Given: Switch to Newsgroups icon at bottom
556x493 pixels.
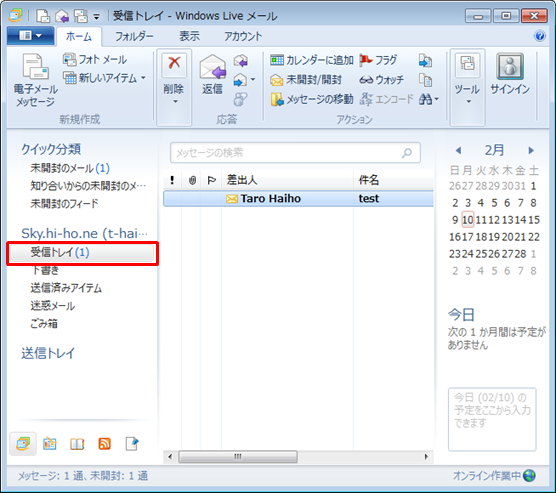Looking at the screenshot, I should [x=132, y=444].
